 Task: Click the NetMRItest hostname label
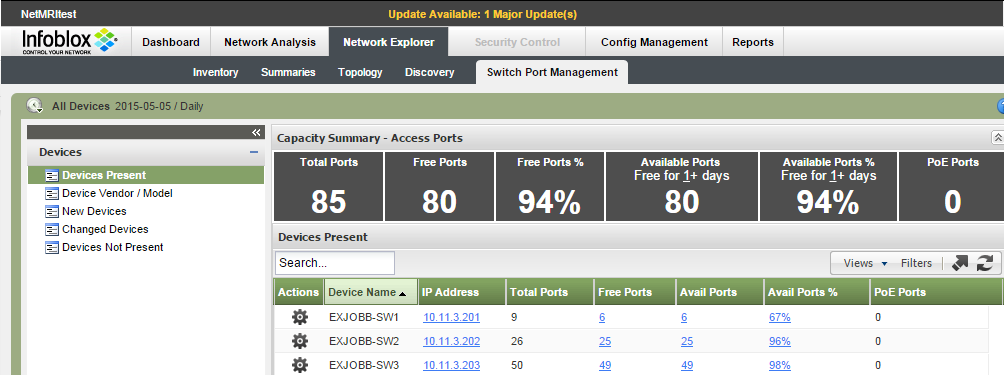[x=49, y=14]
